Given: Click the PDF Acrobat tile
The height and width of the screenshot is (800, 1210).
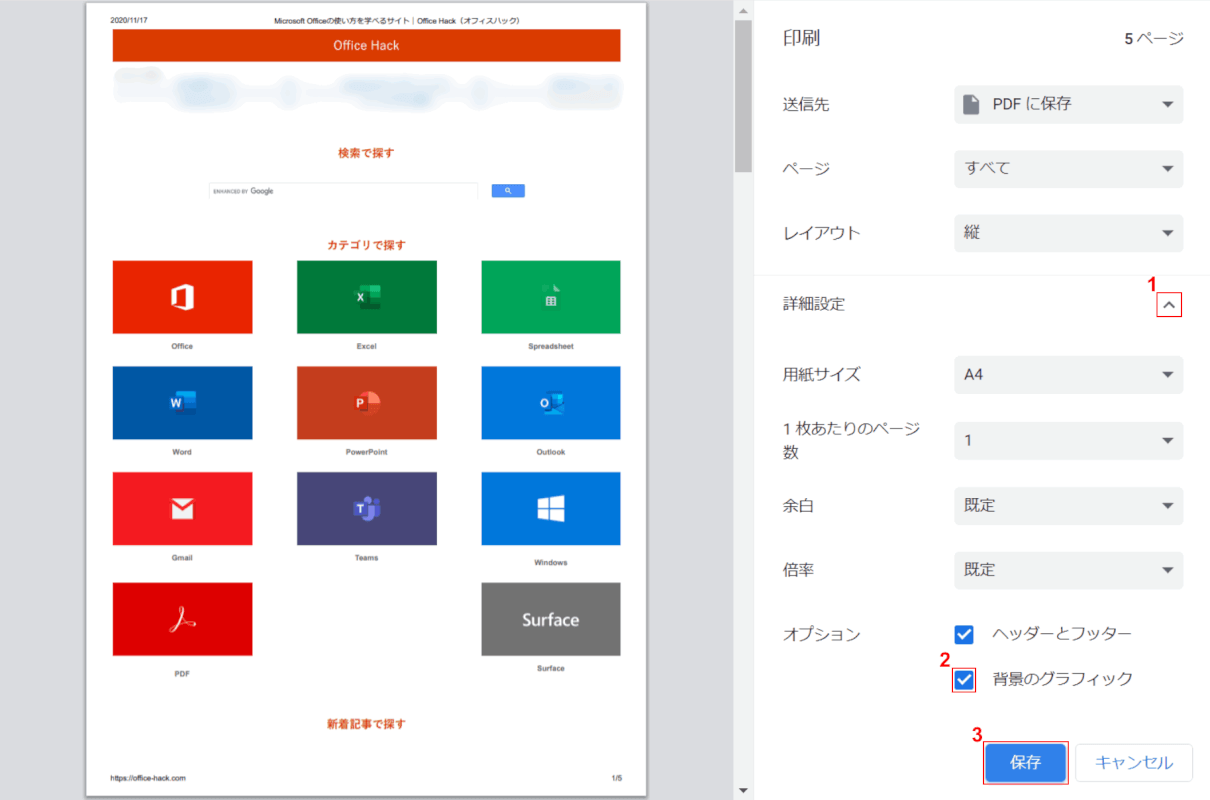Looking at the screenshot, I should (x=182, y=619).
